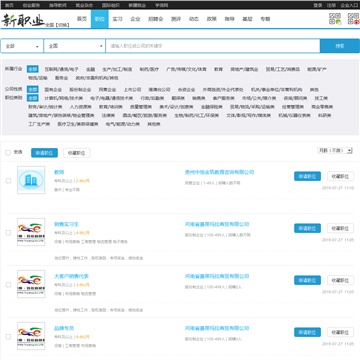360x360 pixels.
Task: Open the QR code icon with the red badge
Action: (353, 19)
